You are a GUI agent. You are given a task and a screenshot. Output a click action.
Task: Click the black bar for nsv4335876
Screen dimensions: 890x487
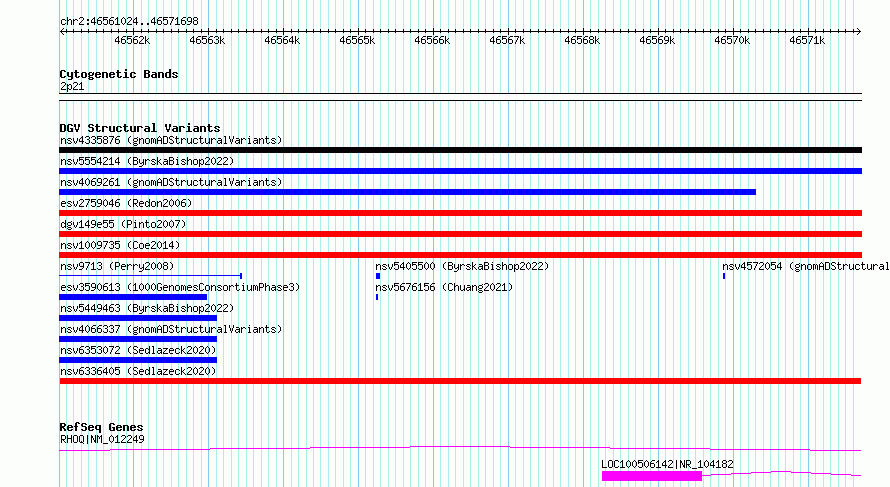point(460,150)
